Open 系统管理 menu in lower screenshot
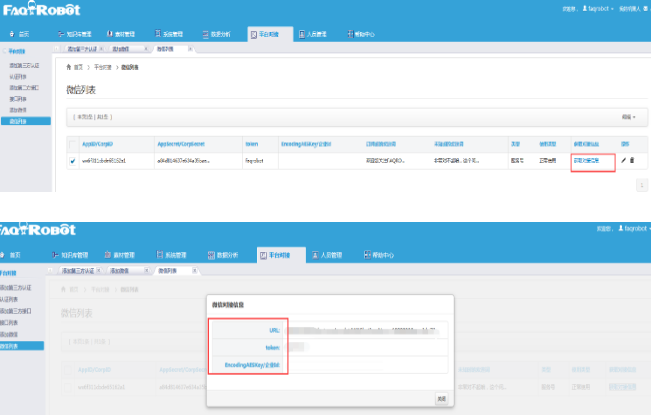The image size is (651, 415). 171,255
